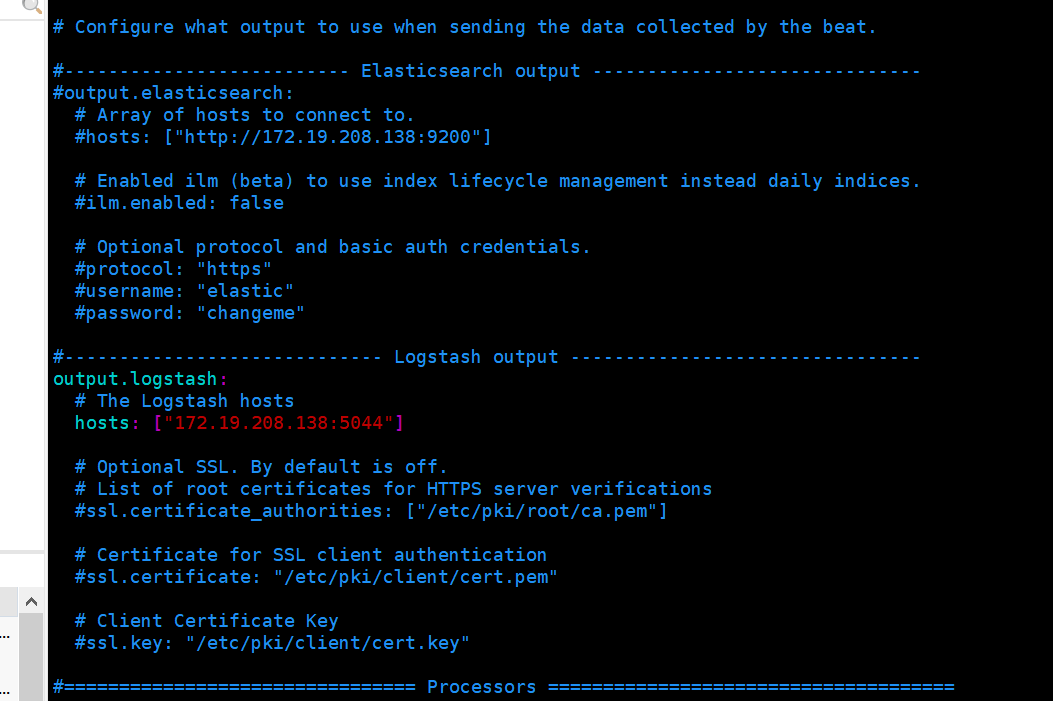Click the Processors section header
The image size is (1053, 701).
481,687
